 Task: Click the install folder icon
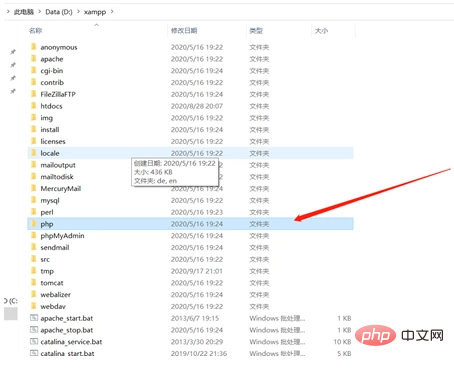(33, 129)
